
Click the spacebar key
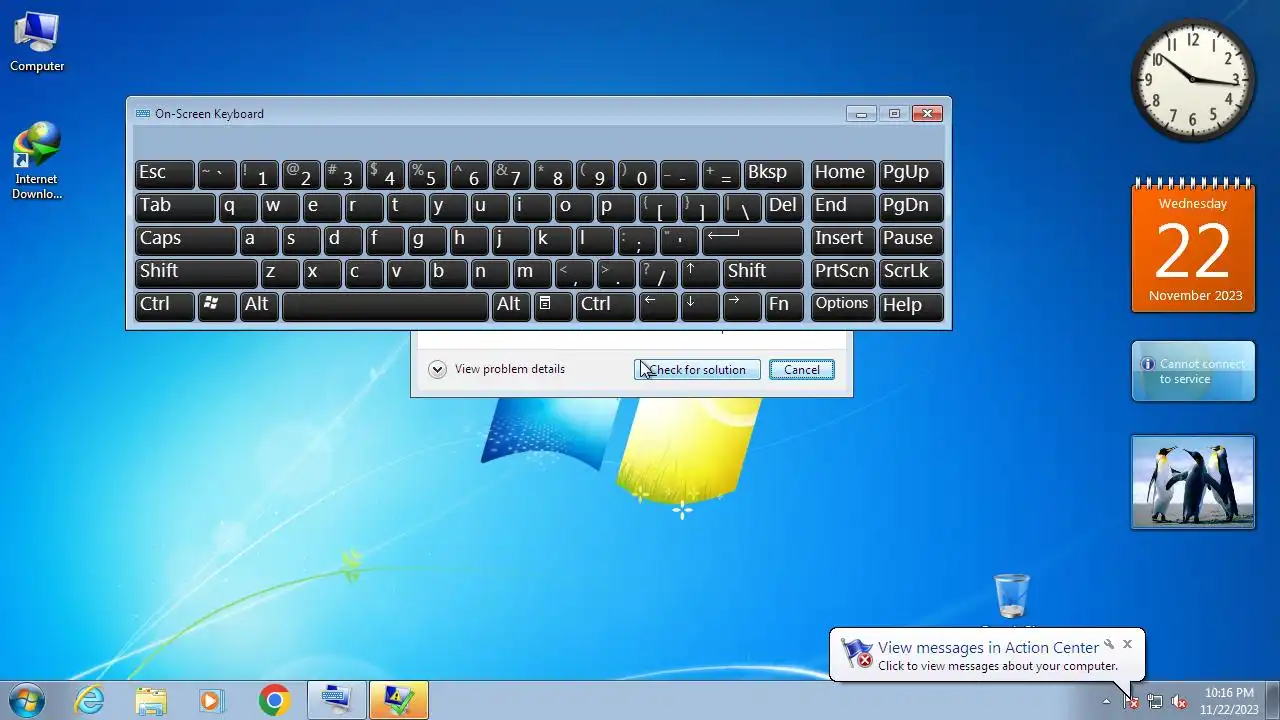(x=385, y=305)
